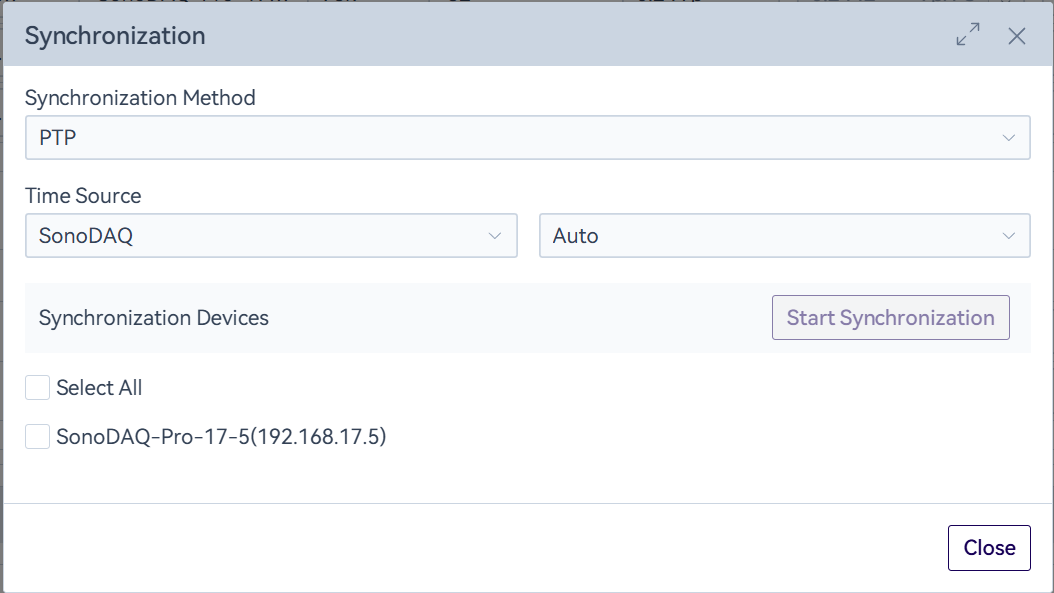Click the Synchronization Devices section heading
The image size is (1054, 593).
pos(154,318)
